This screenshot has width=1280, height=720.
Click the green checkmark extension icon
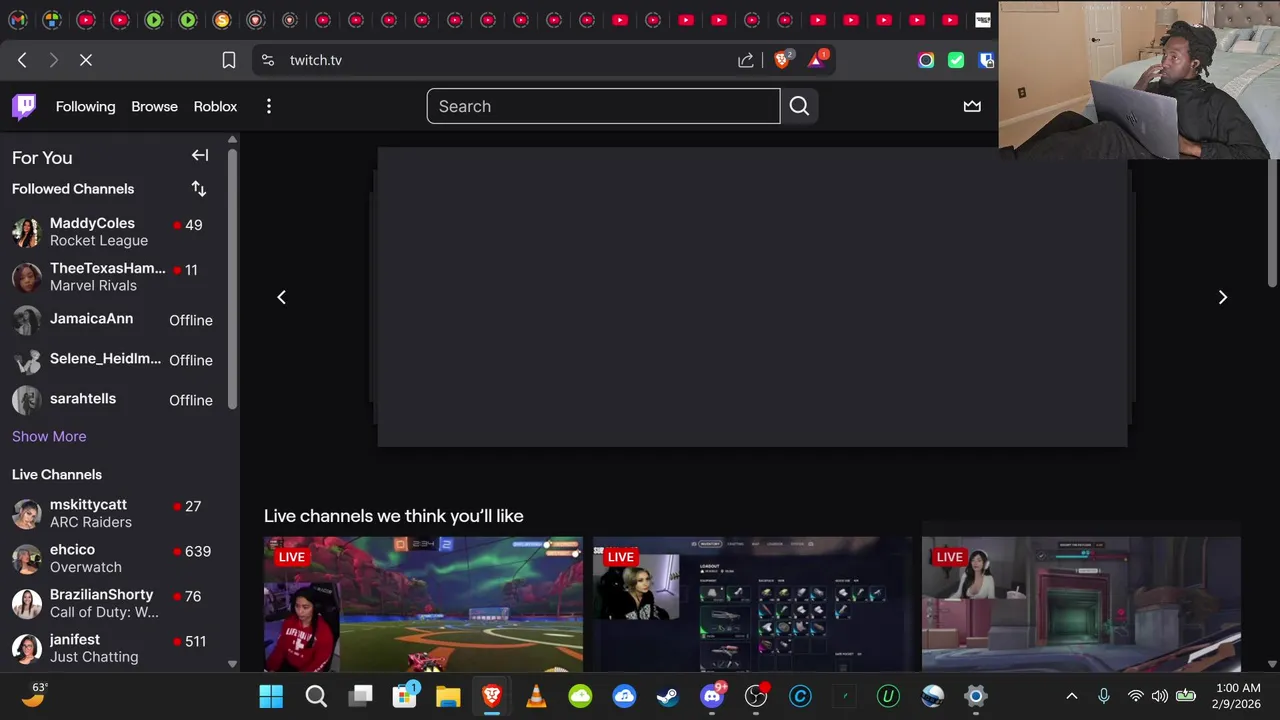(956, 60)
